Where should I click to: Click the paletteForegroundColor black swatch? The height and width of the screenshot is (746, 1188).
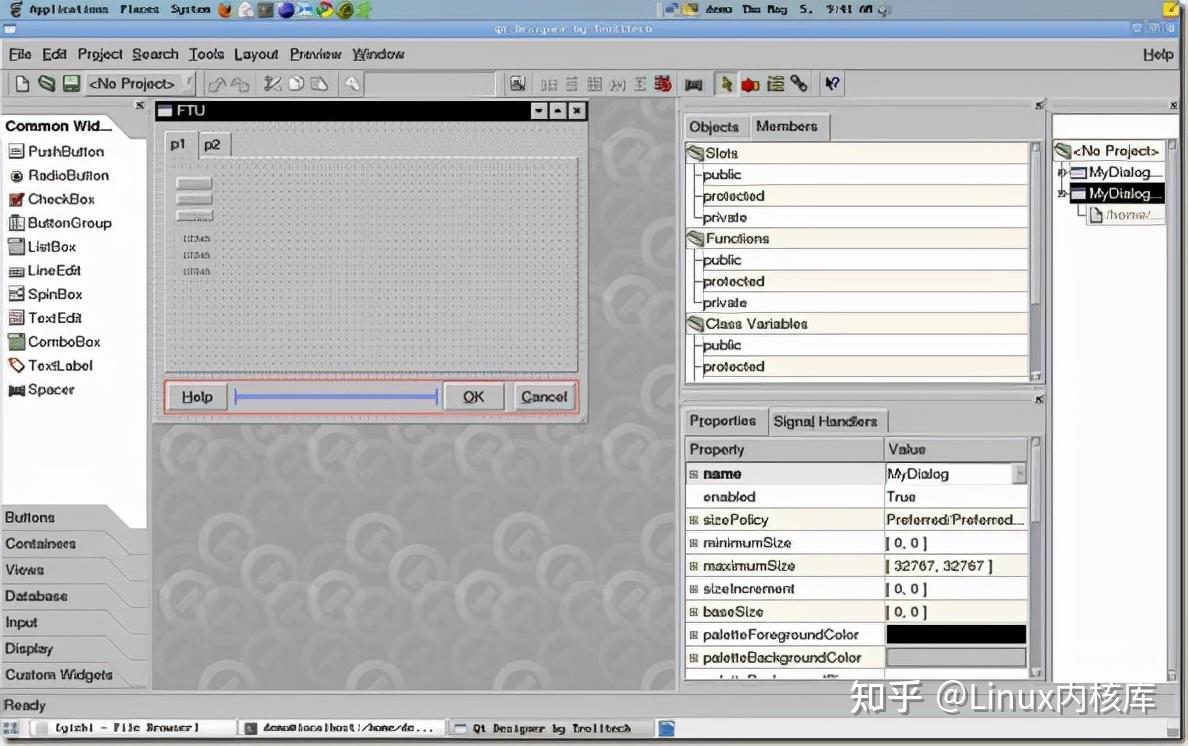(x=954, y=634)
